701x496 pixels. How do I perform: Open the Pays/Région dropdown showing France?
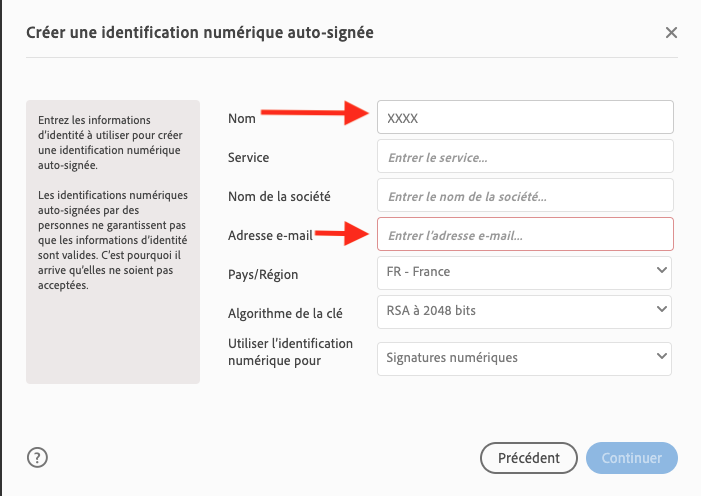(524, 271)
